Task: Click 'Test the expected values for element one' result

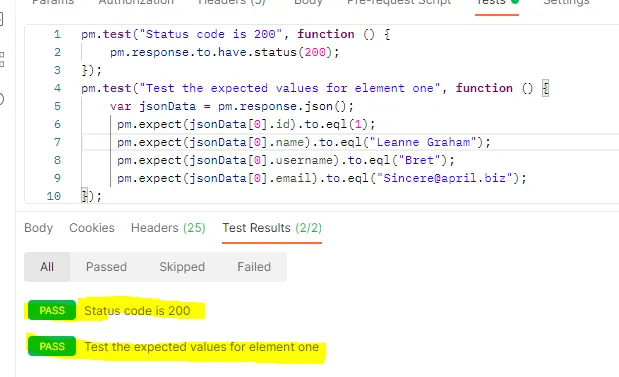Action: 201,347
